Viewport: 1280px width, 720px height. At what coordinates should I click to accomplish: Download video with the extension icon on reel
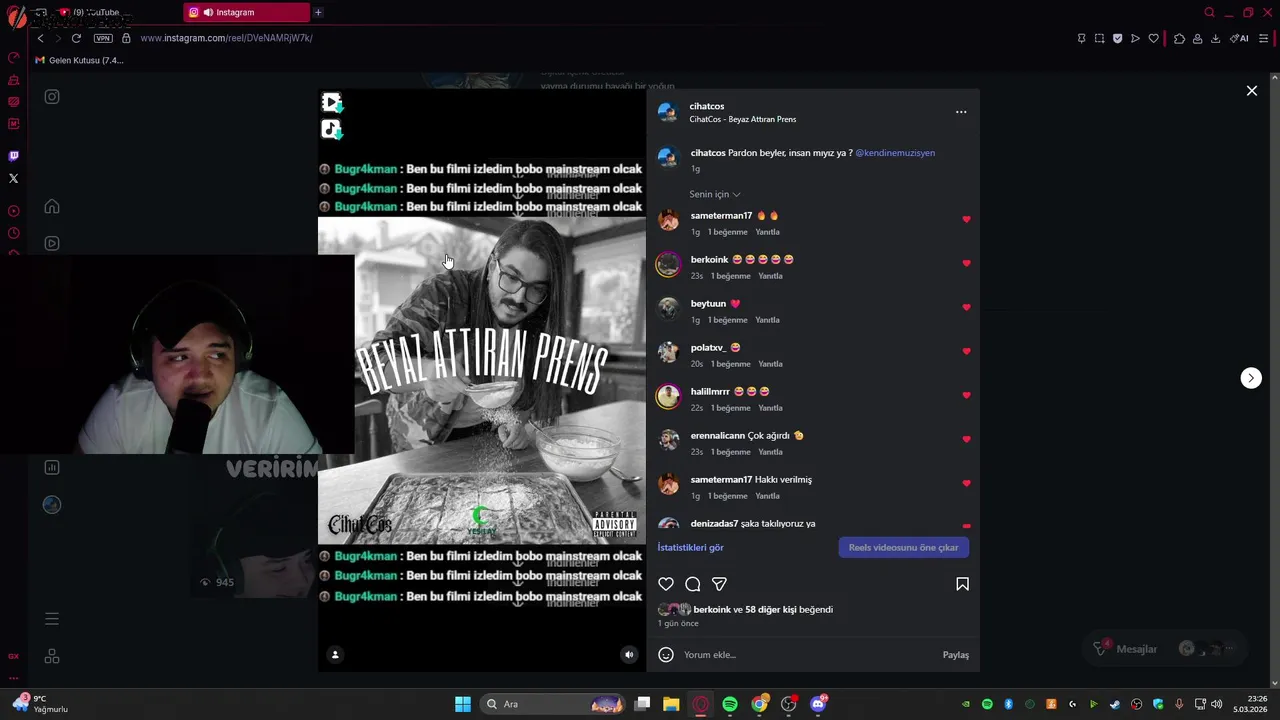[x=332, y=102]
